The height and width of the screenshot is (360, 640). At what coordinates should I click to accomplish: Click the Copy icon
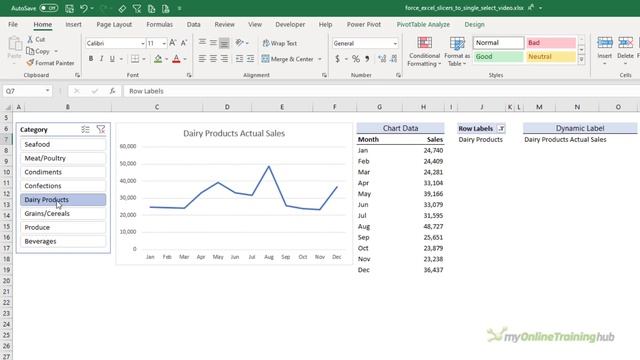(30, 51)
